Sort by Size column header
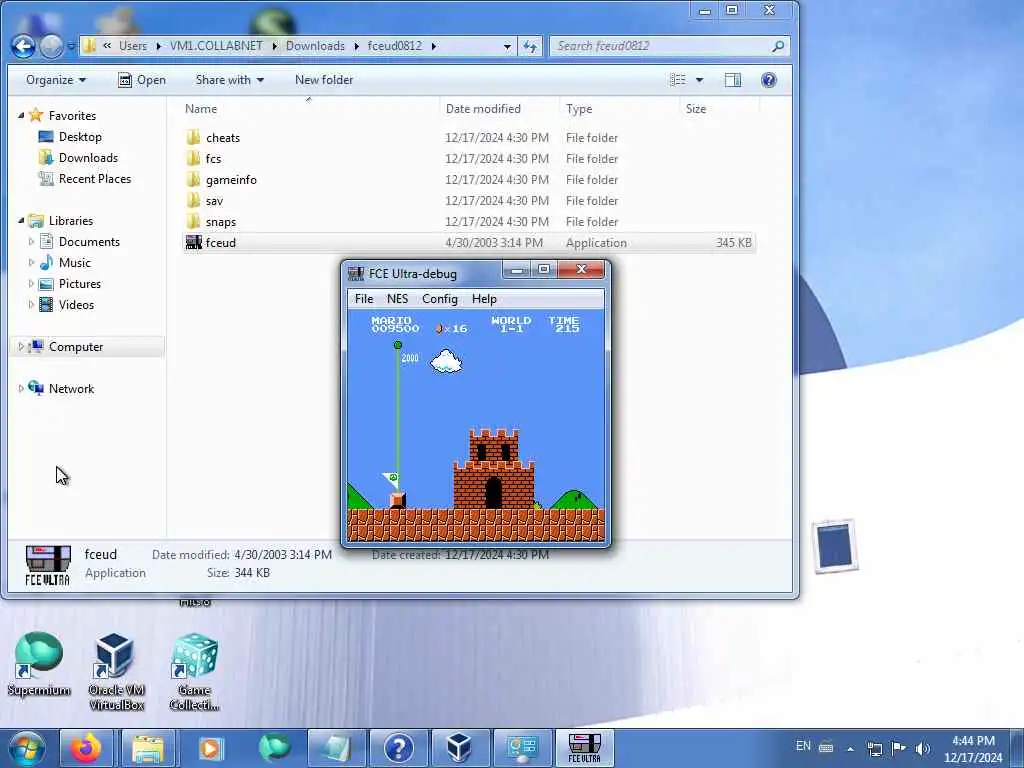The height and width of the screenshot is (768, 1024). pos(719,108)
